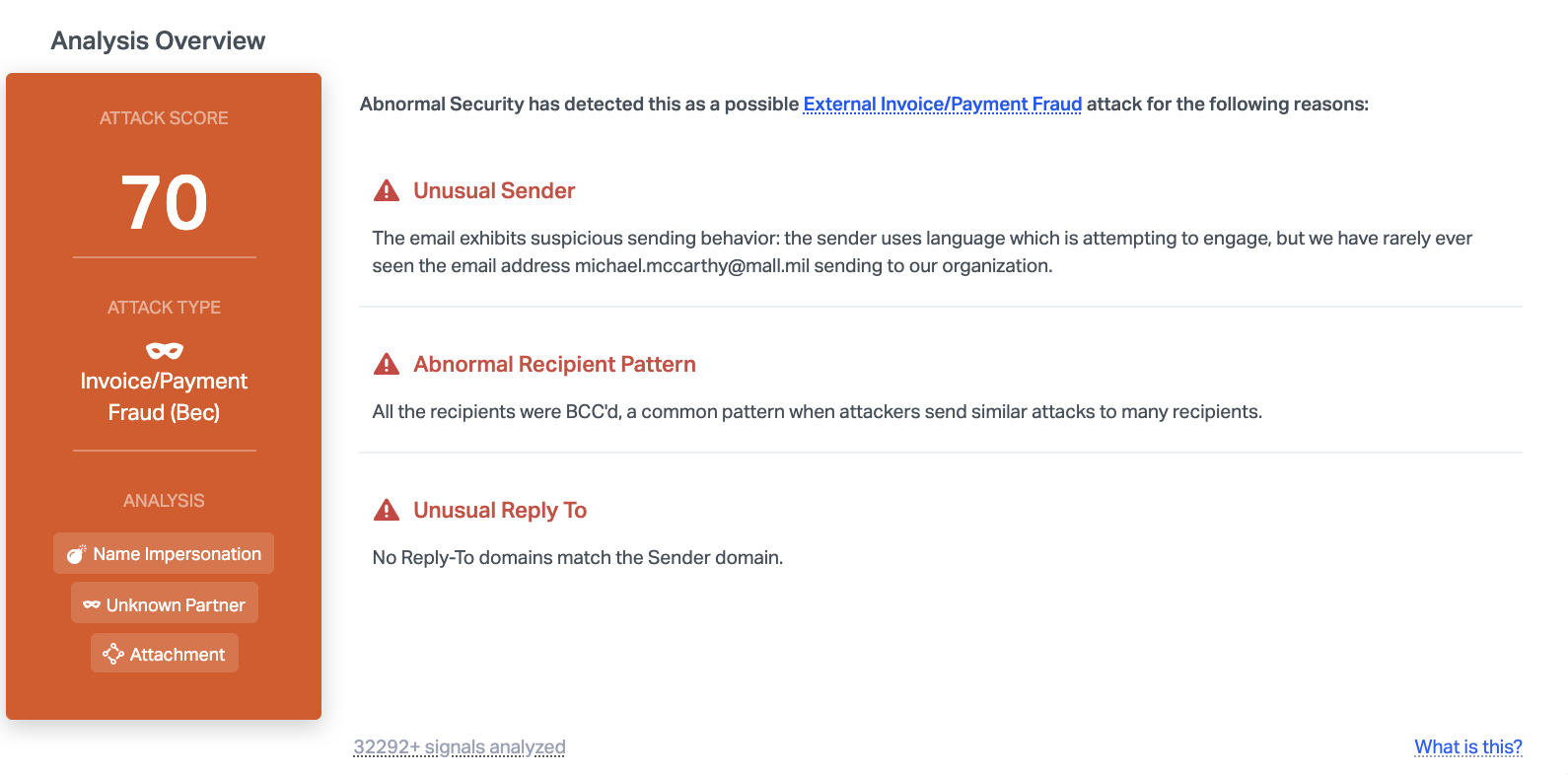Click the warning triangle next to Unusual Reply To
This screenshot has width=1568, height=775.
tap(387, 510)
